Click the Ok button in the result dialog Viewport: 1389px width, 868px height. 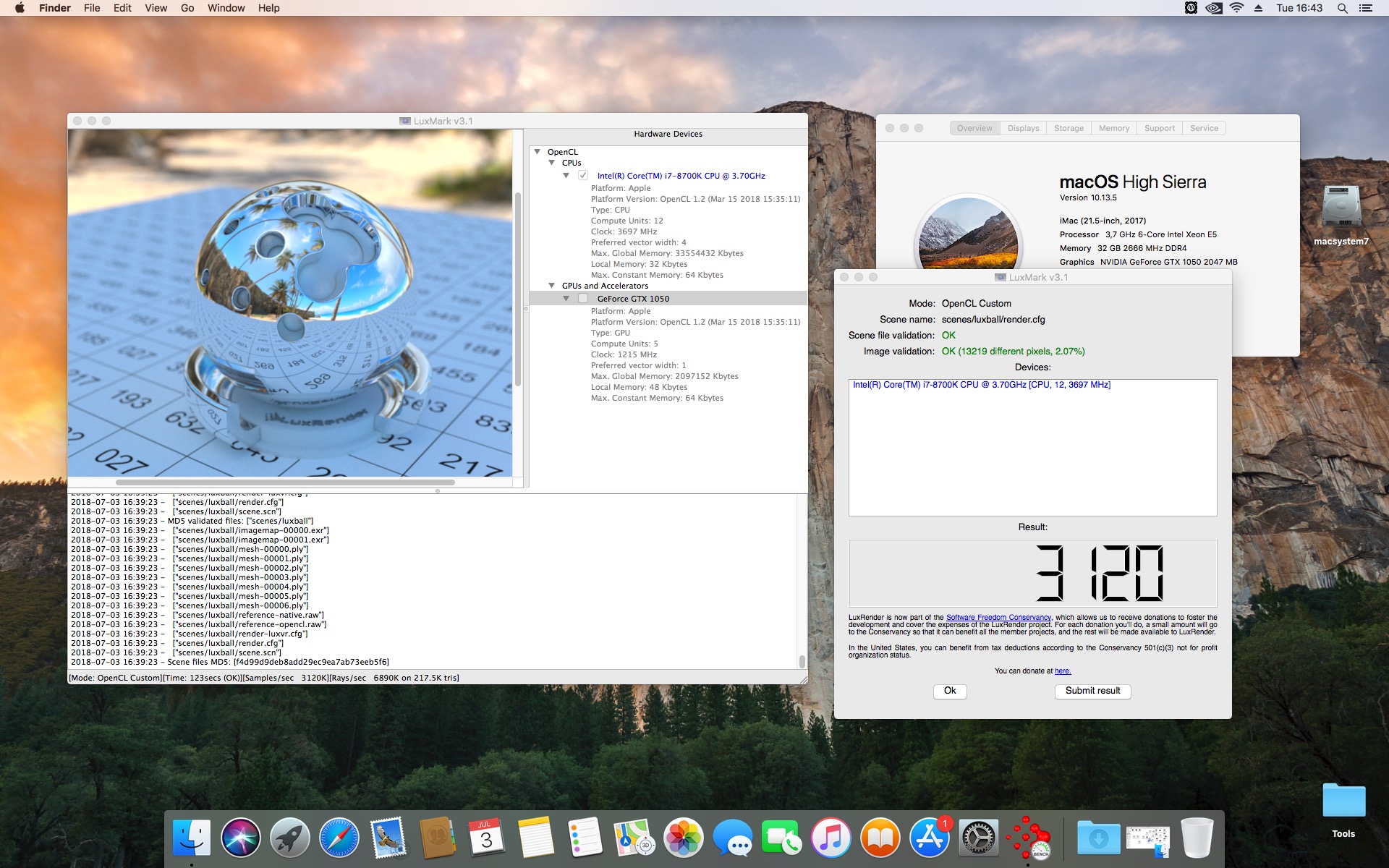949,691
